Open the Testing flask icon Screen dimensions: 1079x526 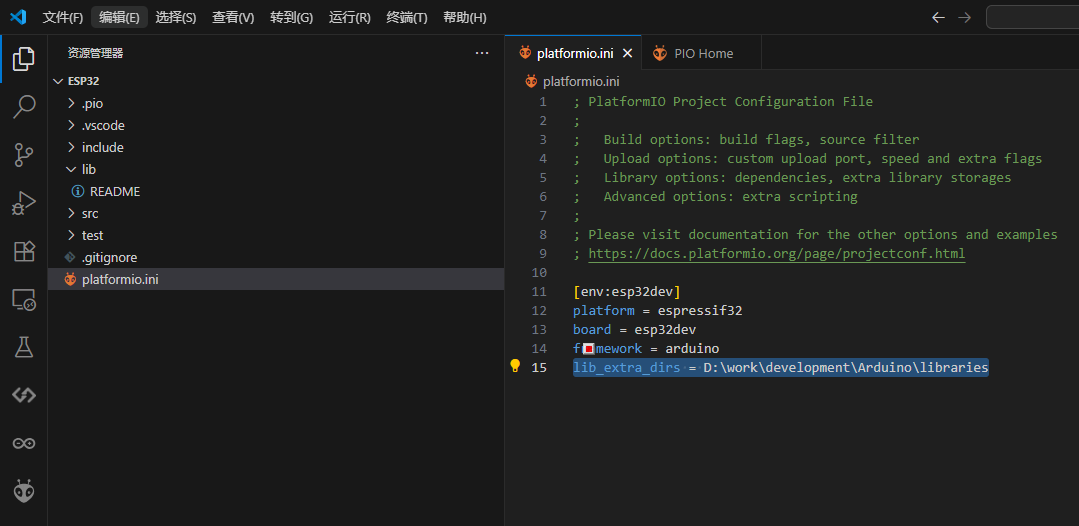tap(24, 347)
